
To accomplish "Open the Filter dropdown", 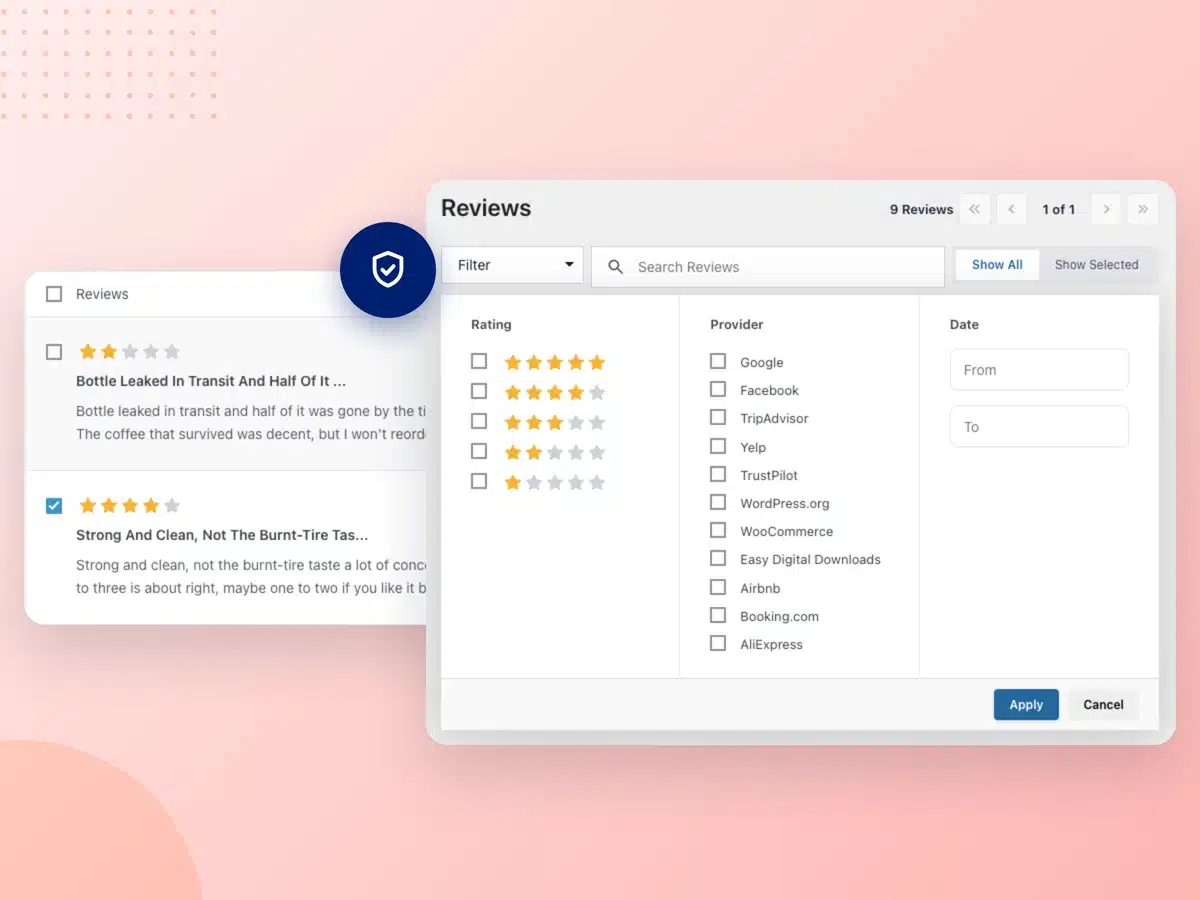I will click(512, 265).
